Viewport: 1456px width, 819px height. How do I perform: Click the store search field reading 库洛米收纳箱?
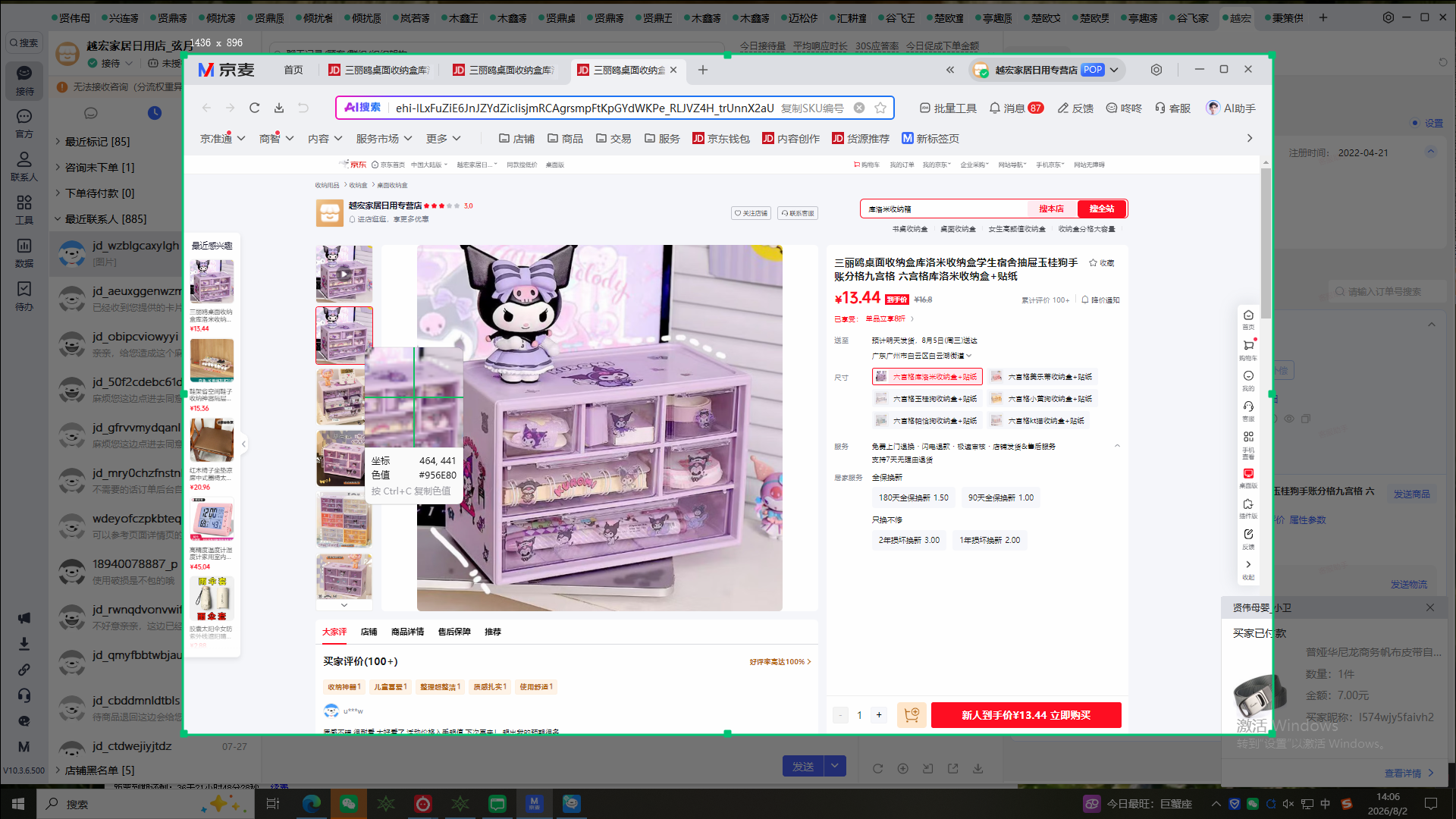[x=945, y=209]
